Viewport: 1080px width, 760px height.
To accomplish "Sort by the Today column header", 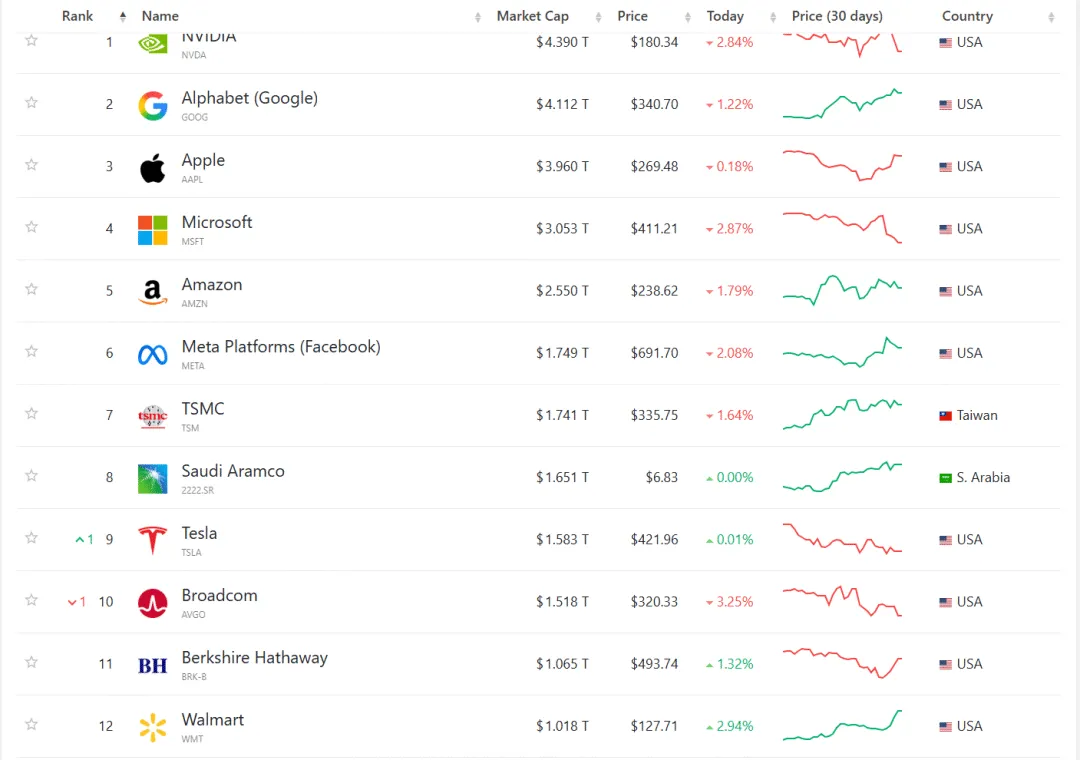I will pyautogui.click(x=725, y=16).
